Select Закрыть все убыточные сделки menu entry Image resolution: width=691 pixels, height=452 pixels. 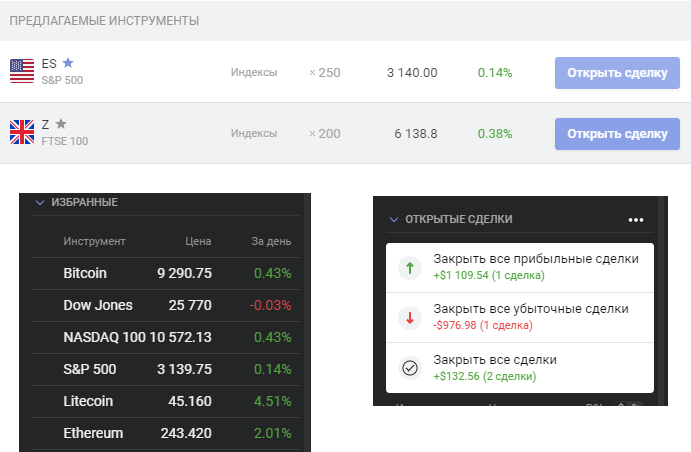pos(531,309)
